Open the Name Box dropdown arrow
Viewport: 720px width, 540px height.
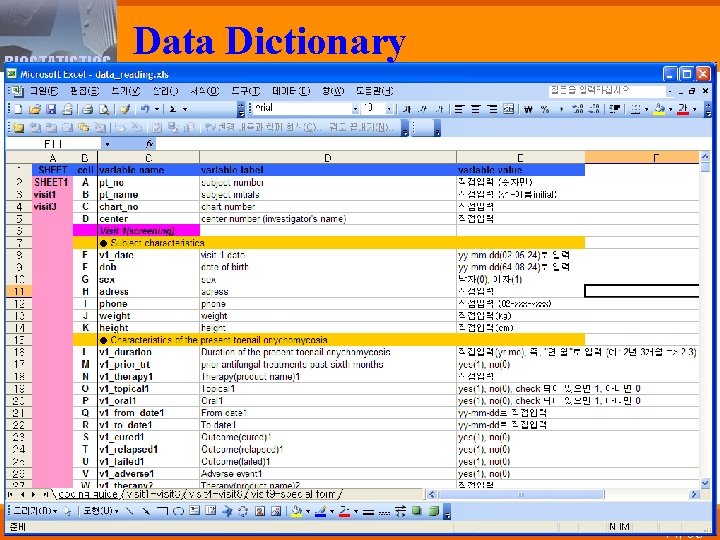(107, 144)
